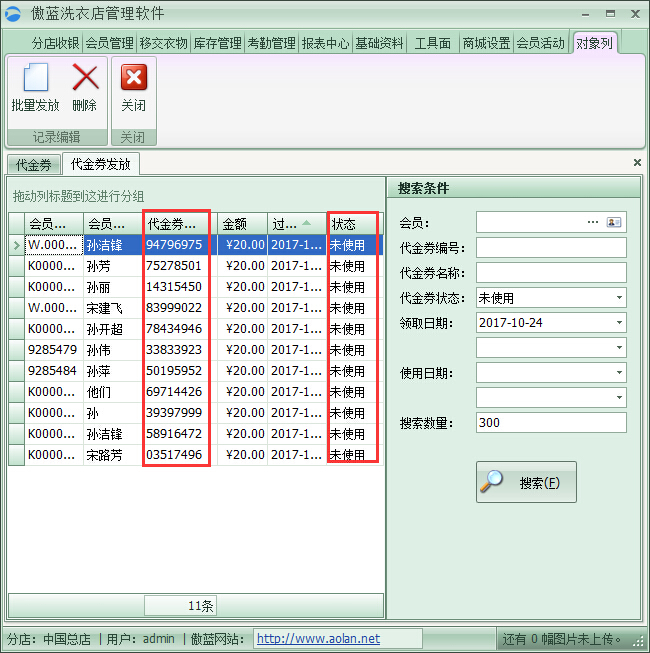The image size is (650, 653).
Task: Expand the 使用日期 end date dropdown
Action: tap(619, 398)
